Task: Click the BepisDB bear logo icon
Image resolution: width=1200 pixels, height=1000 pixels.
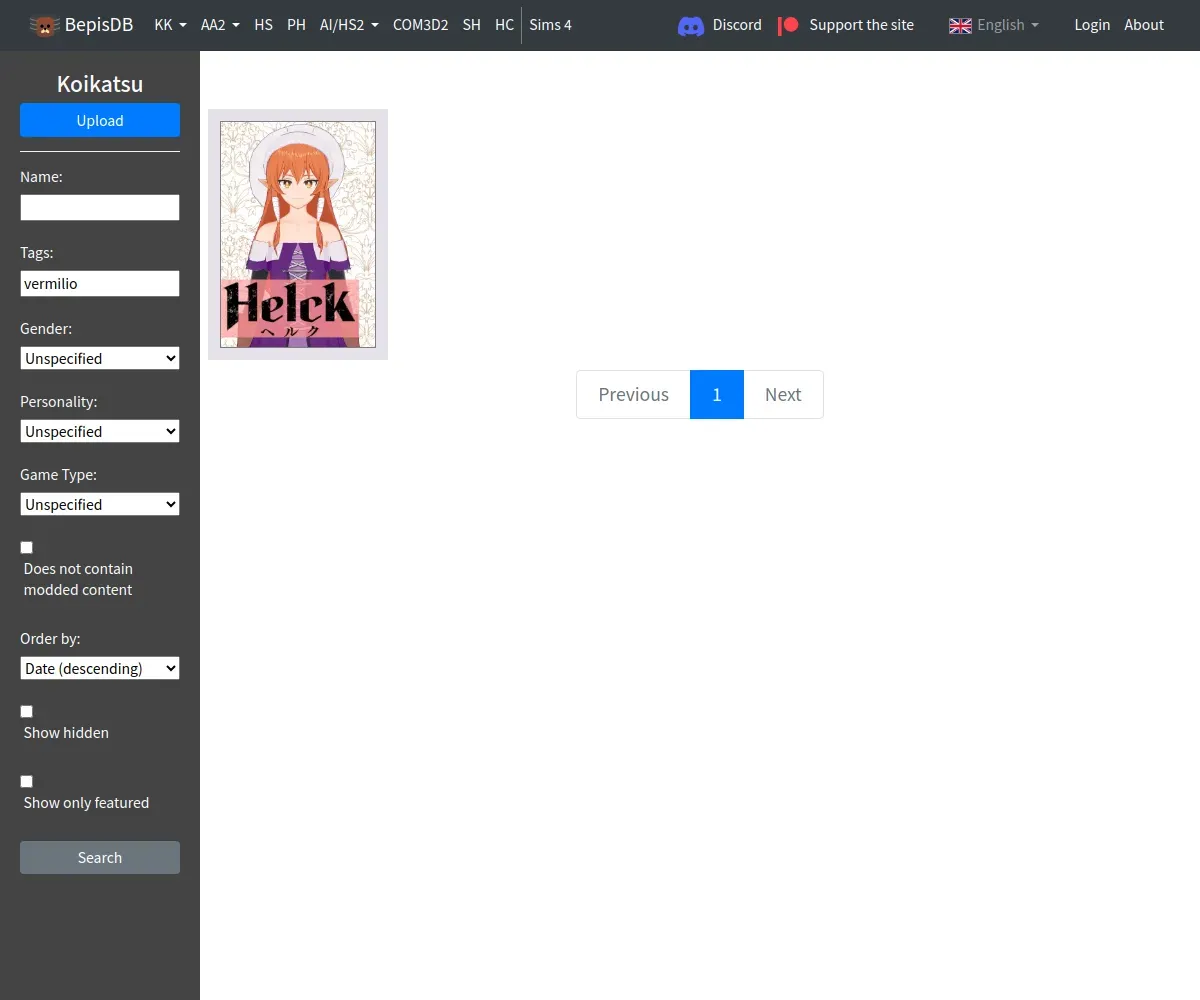Action: 44,25
